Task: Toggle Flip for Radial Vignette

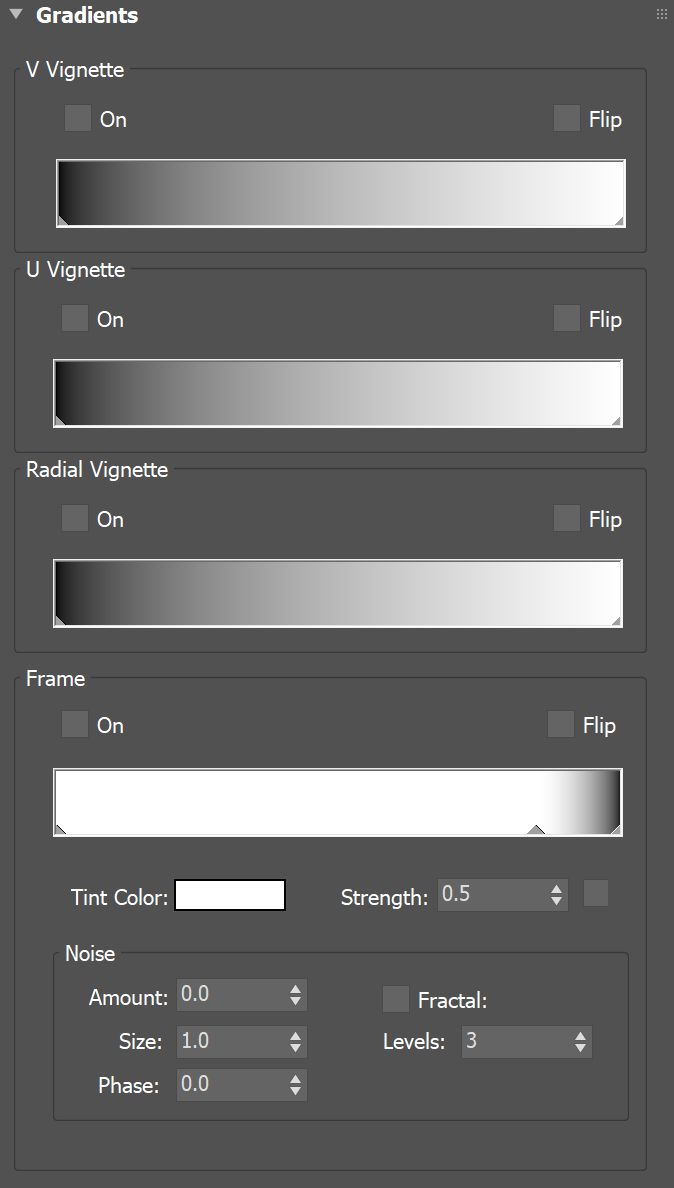Action: (x=565, y=518)
